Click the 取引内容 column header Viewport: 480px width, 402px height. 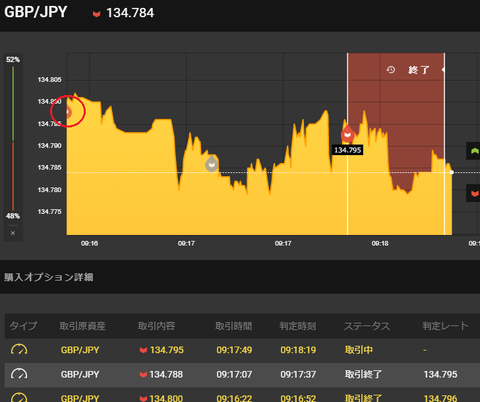click(x=156, y=326)
